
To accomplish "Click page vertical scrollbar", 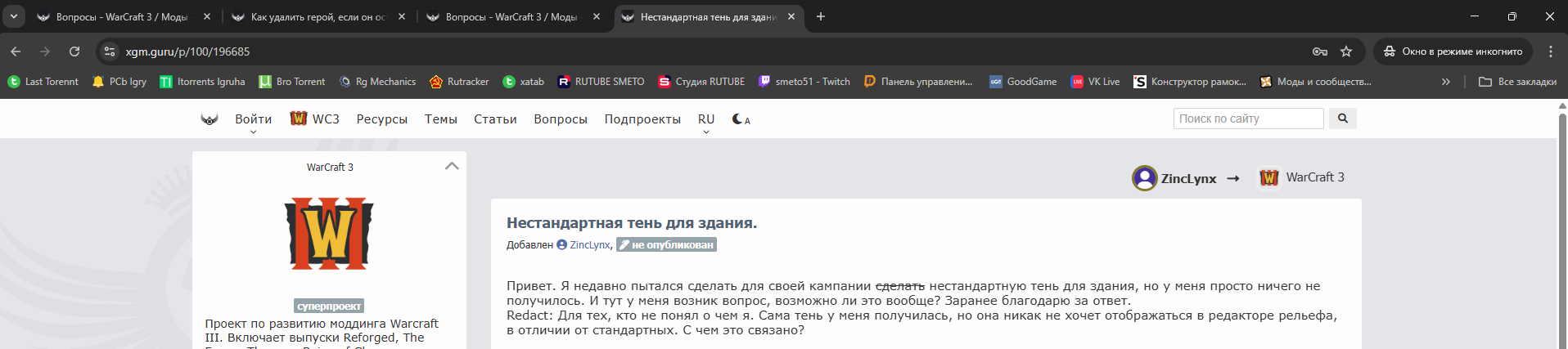I will pyautogui.click(x=1561, y=224).
